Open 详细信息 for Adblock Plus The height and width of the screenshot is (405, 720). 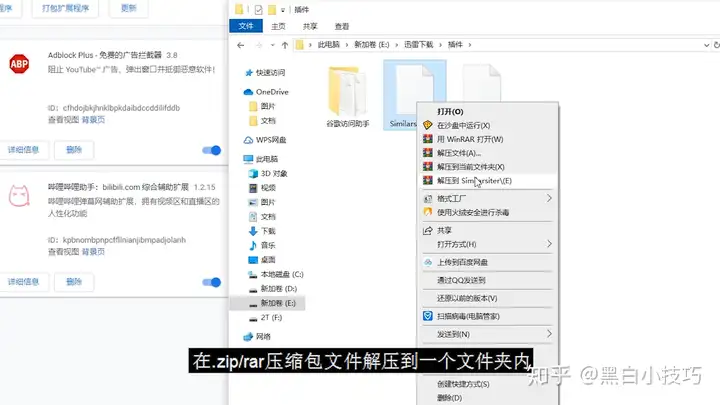coord(23,150)
